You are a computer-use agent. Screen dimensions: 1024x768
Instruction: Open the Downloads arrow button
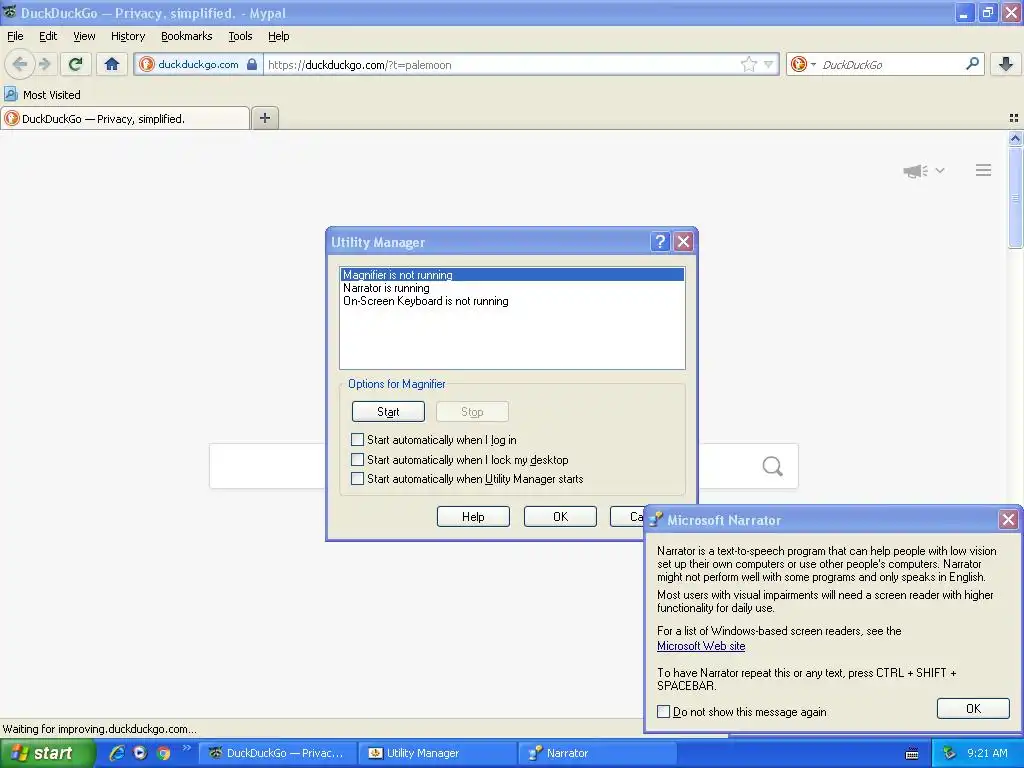(1006, 64)
